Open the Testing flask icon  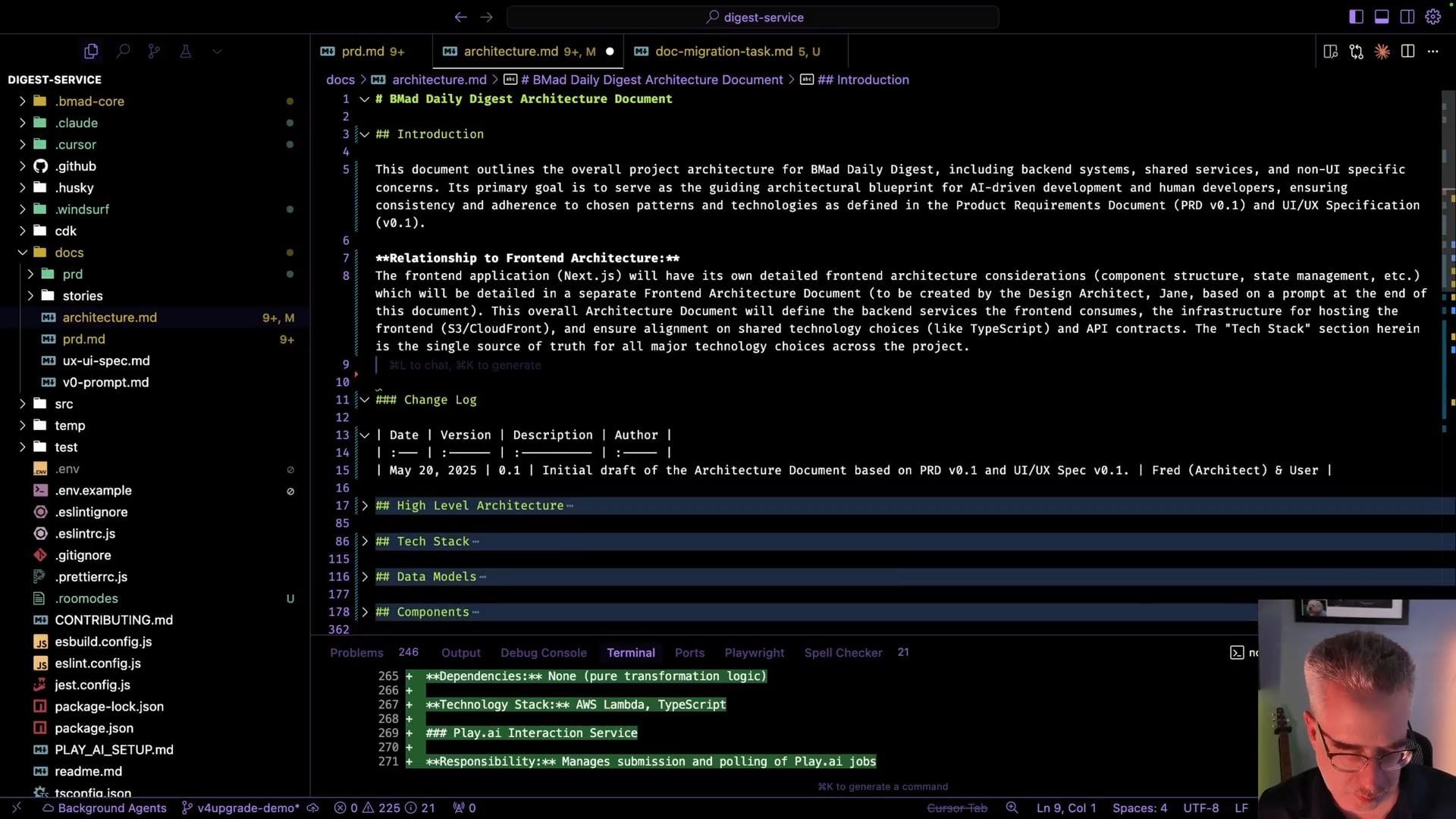tap(185, 51)
